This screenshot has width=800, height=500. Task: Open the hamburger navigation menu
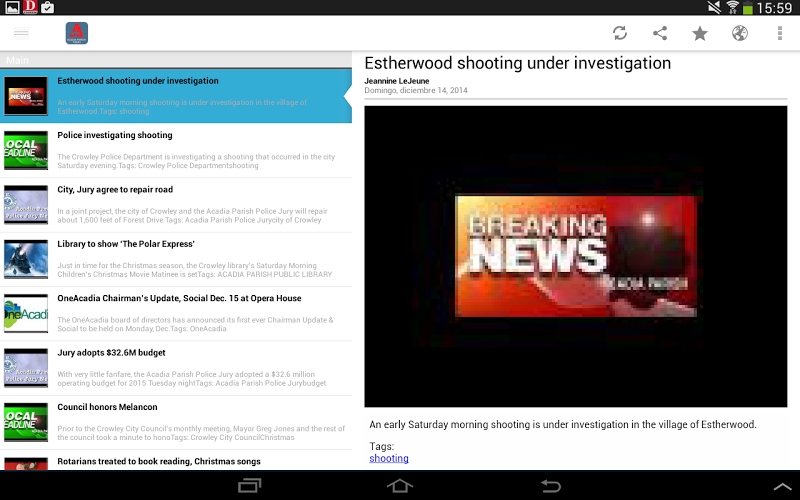21,34
